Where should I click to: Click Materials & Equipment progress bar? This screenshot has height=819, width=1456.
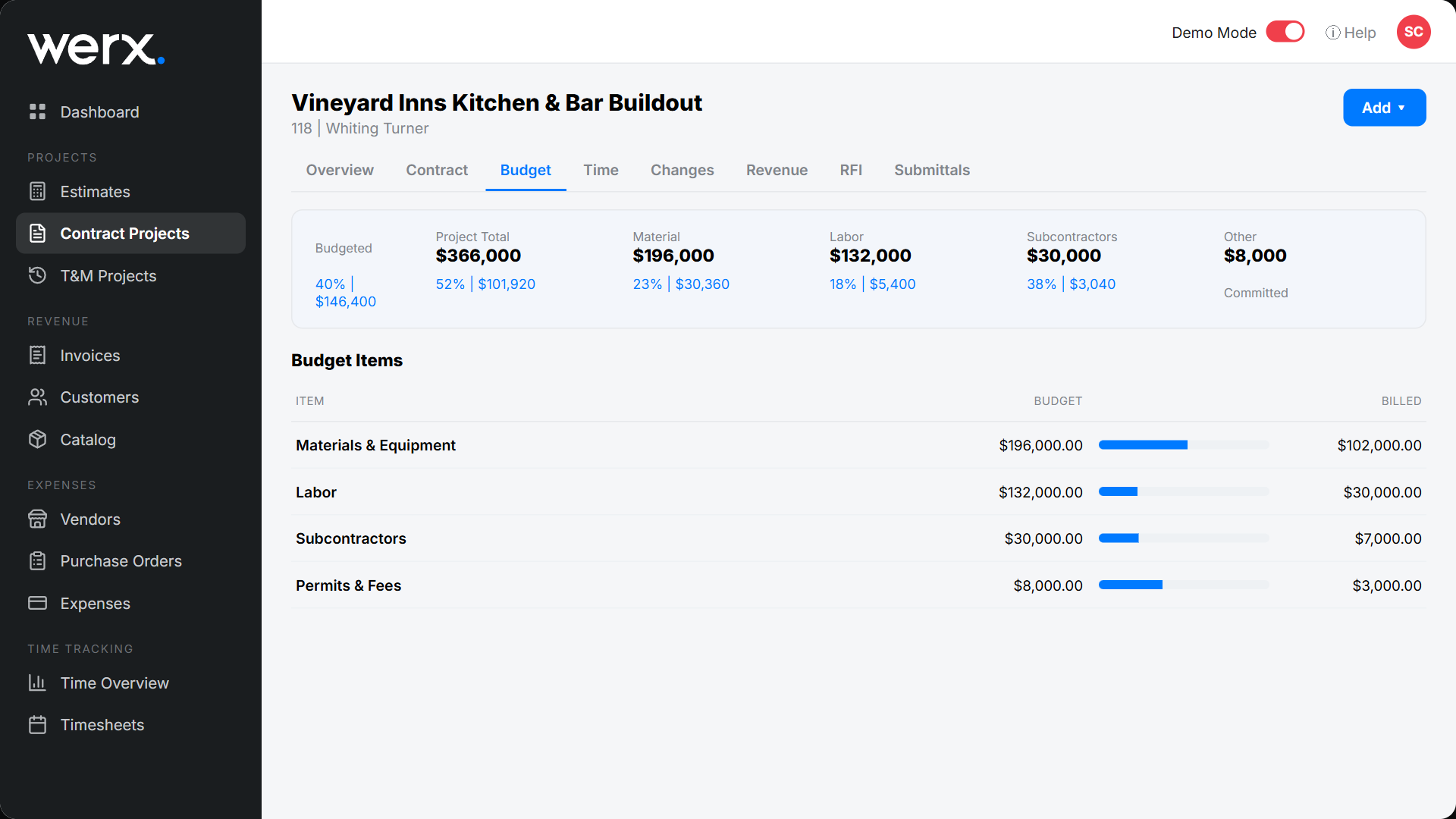pyautogui.click(x=1184, y=445)
